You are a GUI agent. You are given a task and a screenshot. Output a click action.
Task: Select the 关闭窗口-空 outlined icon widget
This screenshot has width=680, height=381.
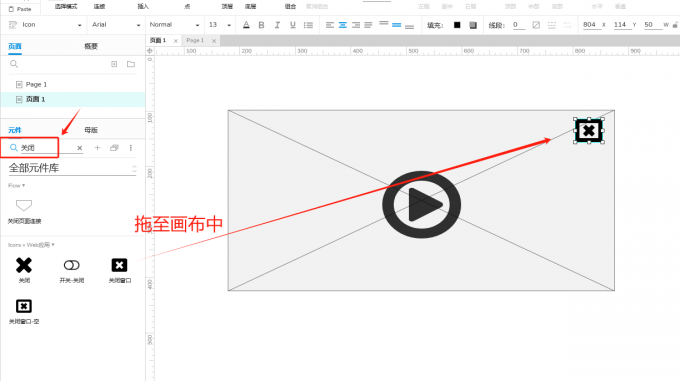(x=24, y=311)
